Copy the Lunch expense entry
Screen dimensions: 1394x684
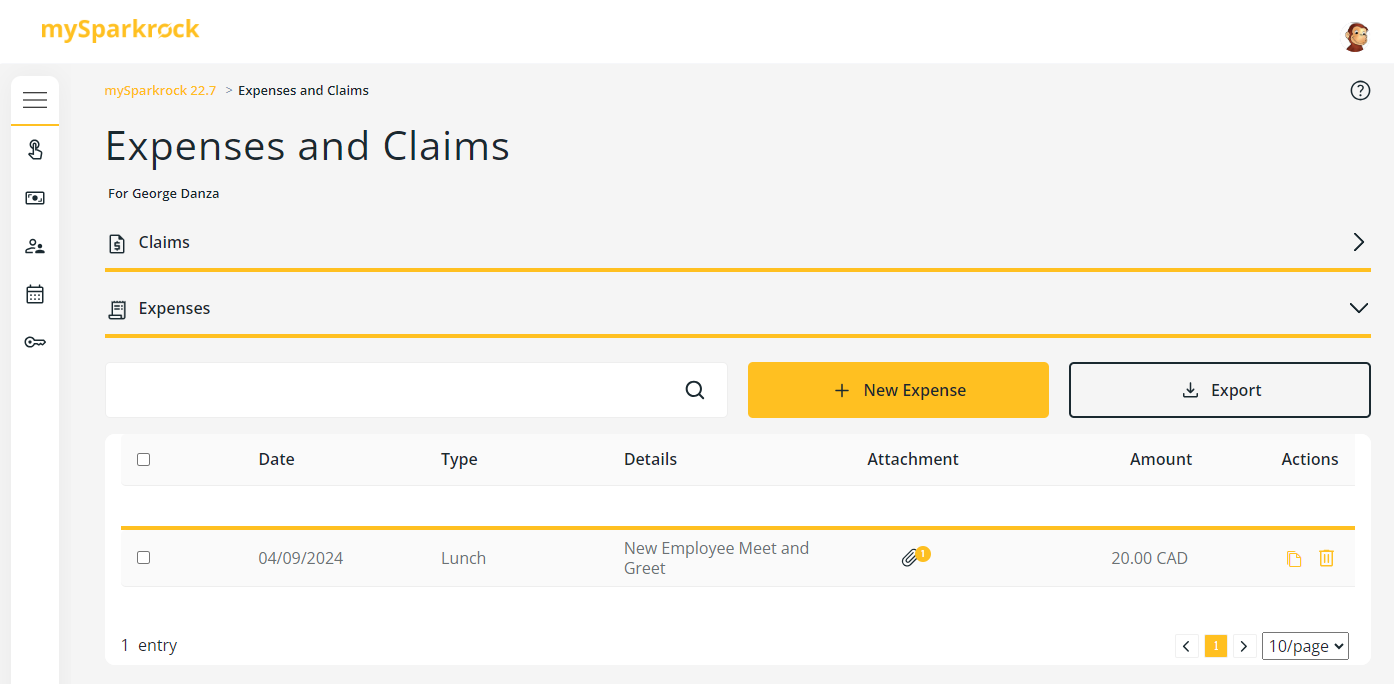pos(1294,559)
